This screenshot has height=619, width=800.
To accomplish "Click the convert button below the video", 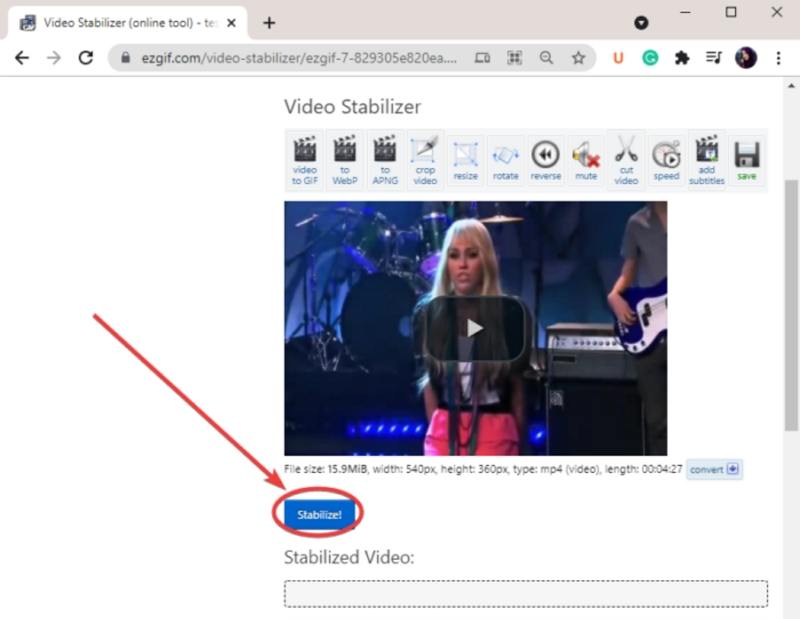I will coord(714,469).
